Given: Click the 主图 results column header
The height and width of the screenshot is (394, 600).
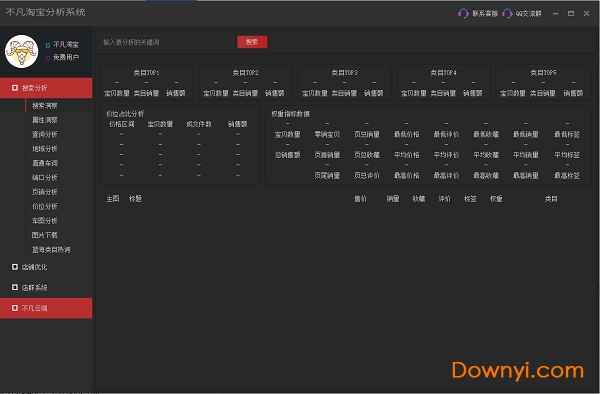Looking at the screenshot, I should 113,199.
